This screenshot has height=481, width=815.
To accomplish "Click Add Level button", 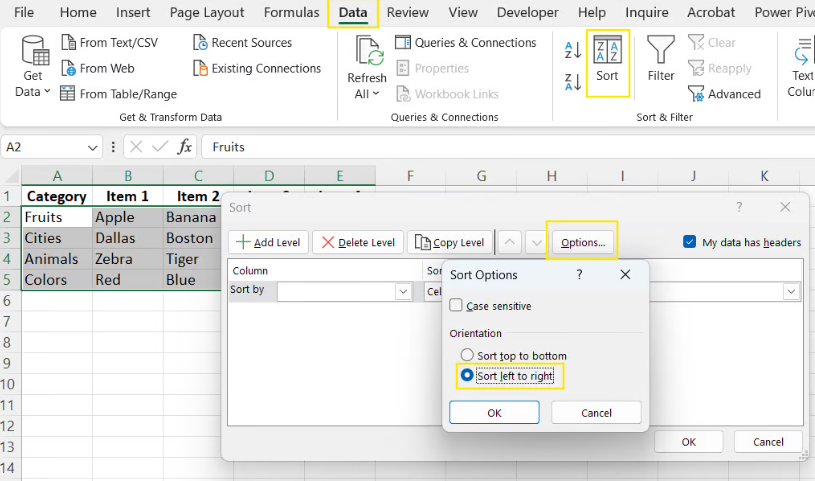I will [269, 242].
